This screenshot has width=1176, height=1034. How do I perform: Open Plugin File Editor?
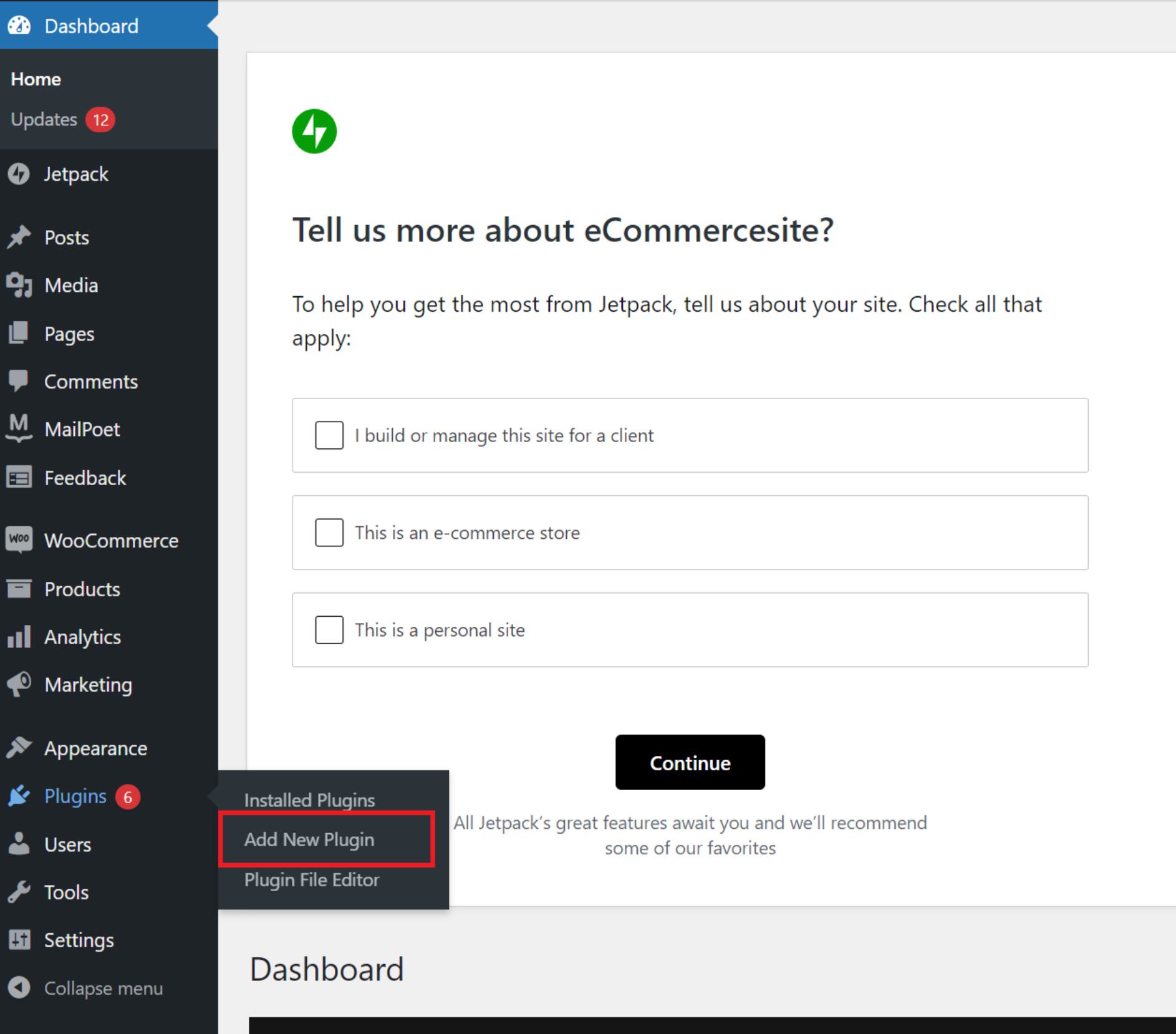point(312,880)
